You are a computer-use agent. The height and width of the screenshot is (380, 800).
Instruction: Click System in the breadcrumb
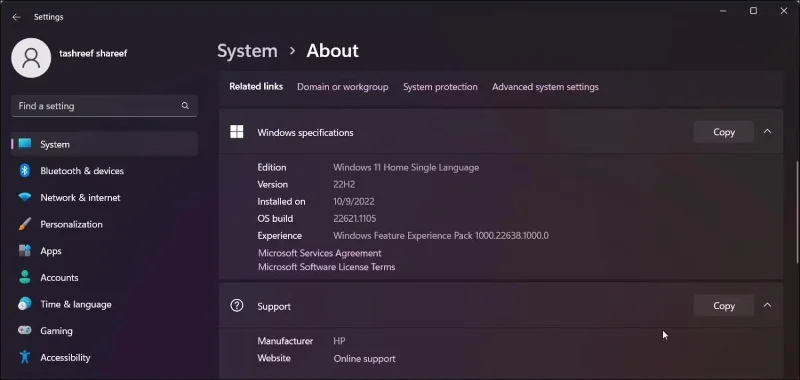pyautogui.click(x=247, y=50)
